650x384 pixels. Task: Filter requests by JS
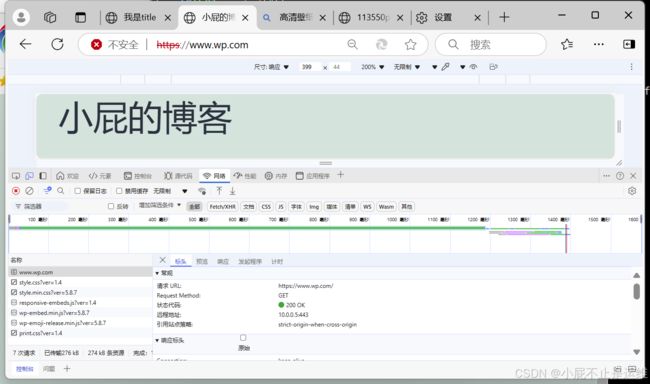(x=281, y=207)
